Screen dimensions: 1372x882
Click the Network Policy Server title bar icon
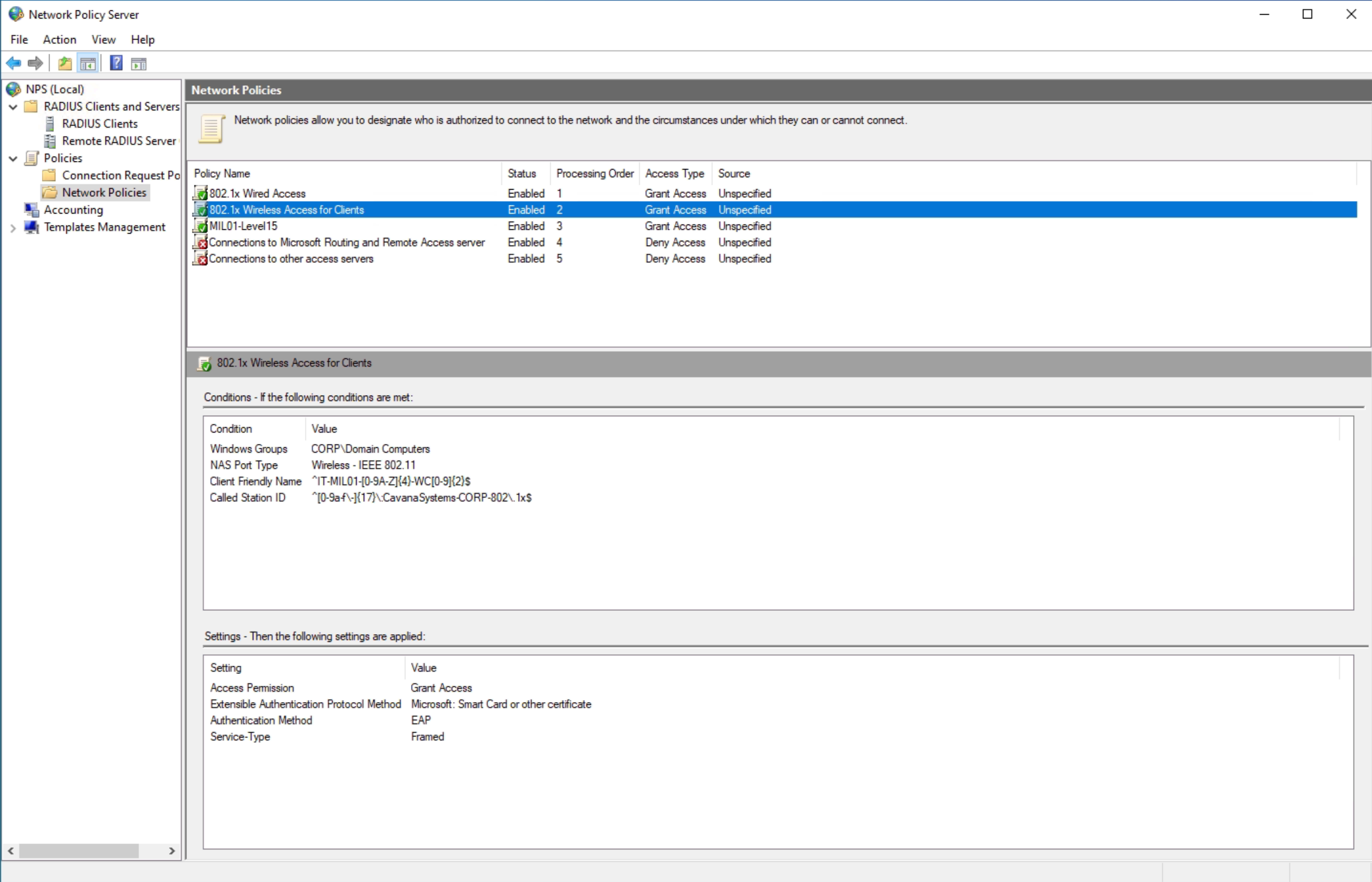pos(16,14)
